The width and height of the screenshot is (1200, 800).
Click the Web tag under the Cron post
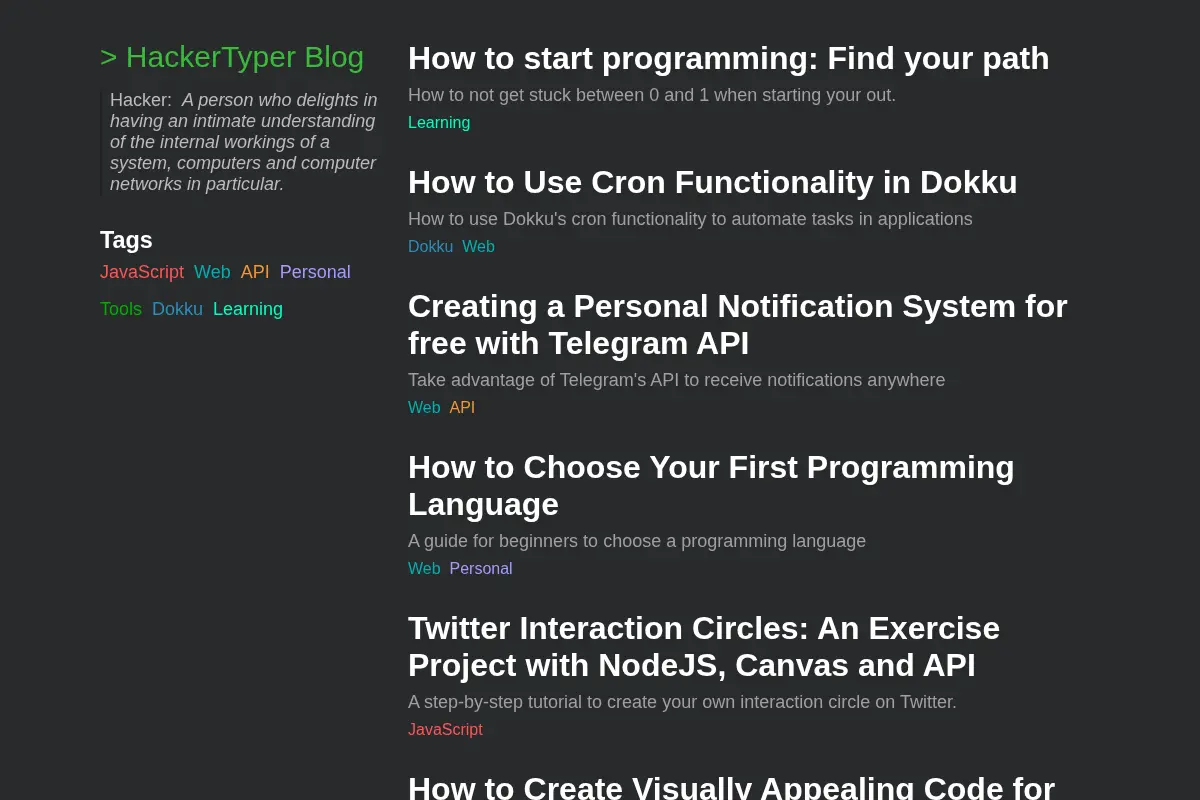click(x=478, y=246)
